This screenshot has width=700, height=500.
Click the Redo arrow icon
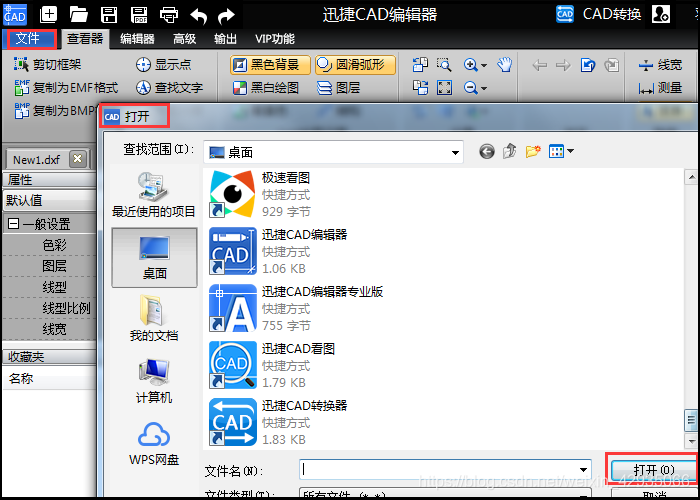click(x=227, y=16)
